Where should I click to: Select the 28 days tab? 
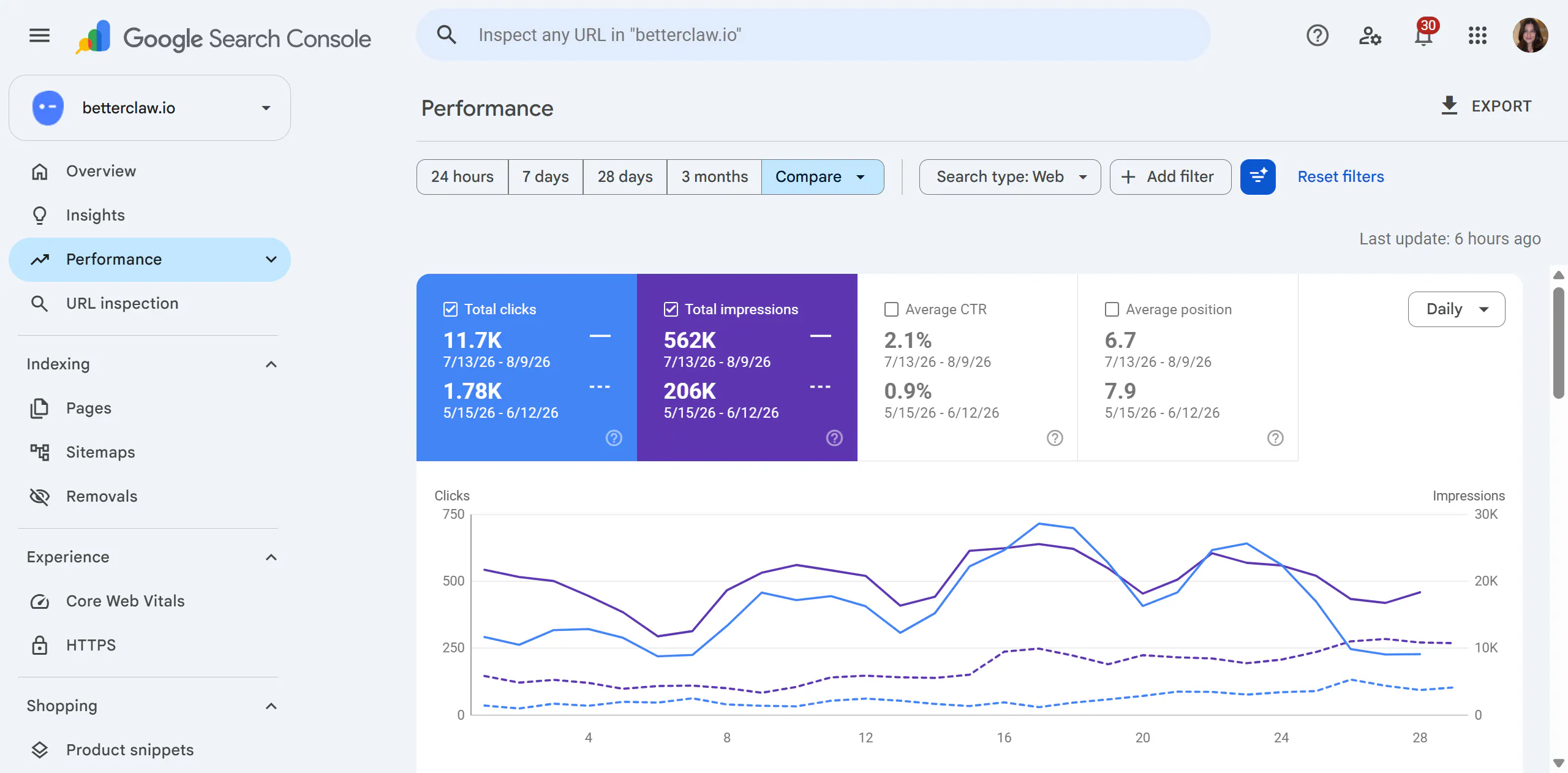(x=625, y=177)
